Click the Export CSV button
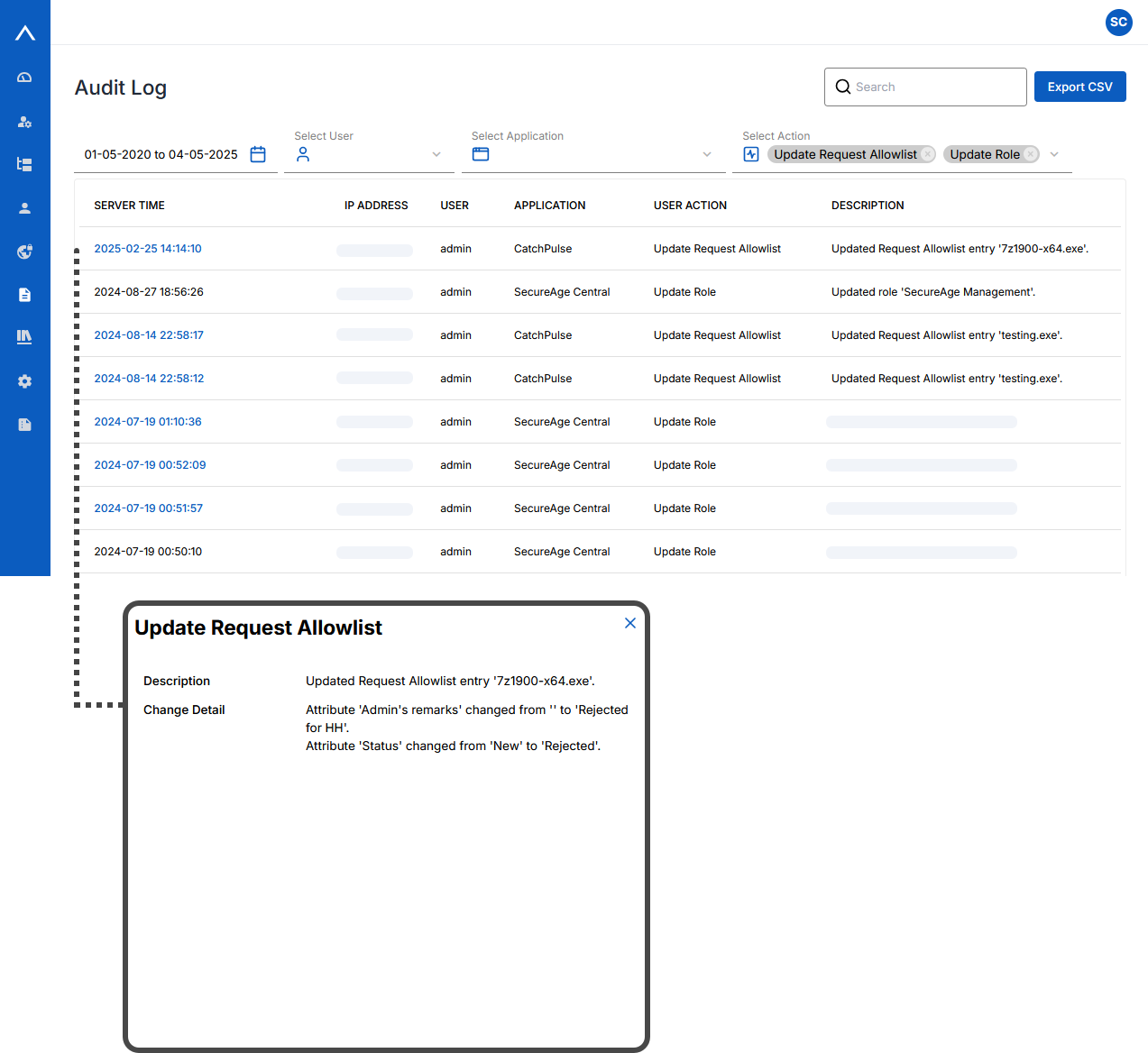Image resolution: width=1148 pixels, height=1053 pixels. 1079,87
